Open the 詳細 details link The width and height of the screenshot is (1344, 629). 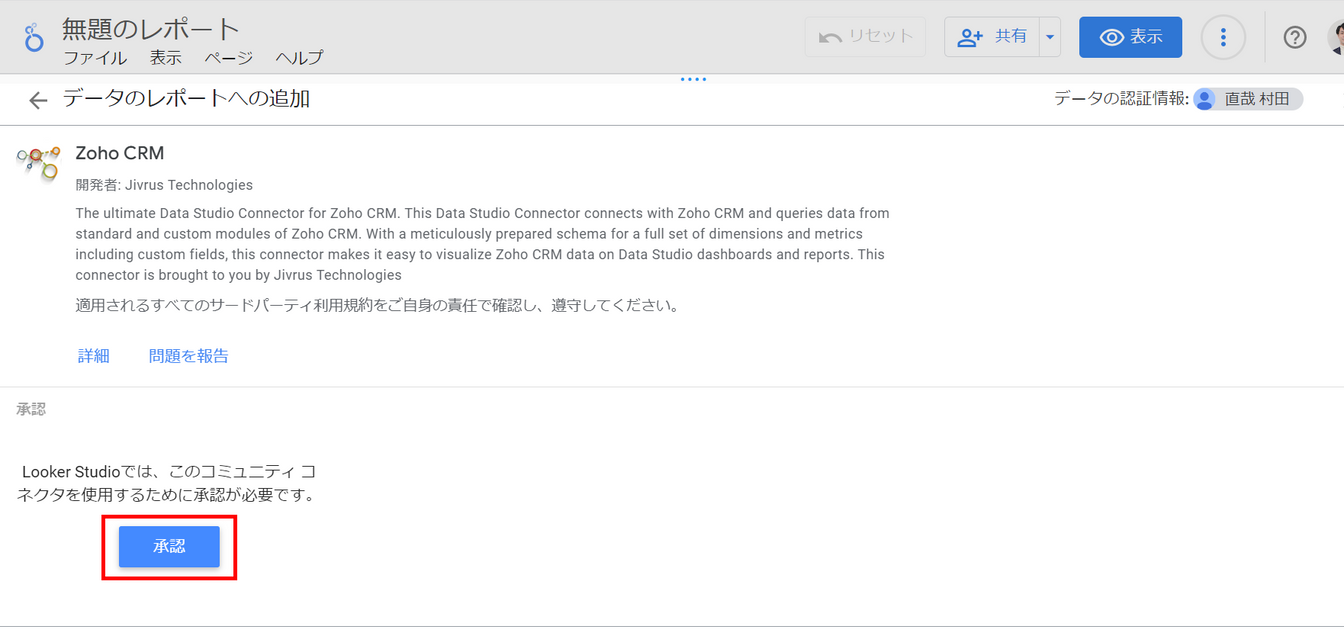(x=94, y=355)
